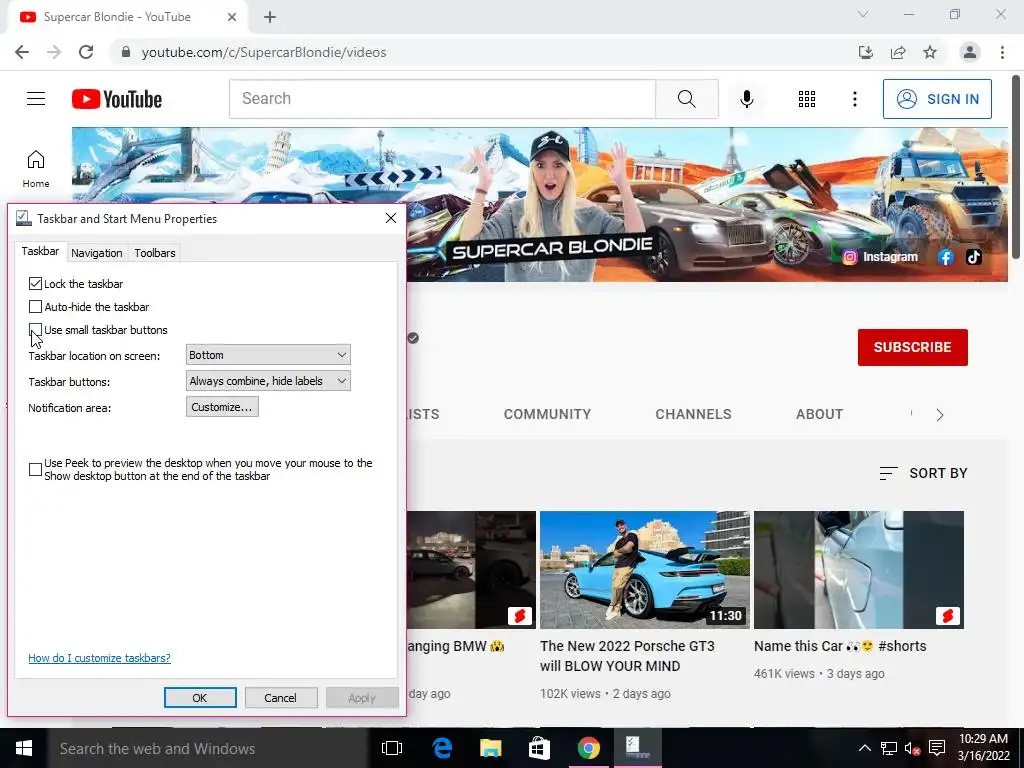Image resolution: width=1024 pixels, height=768 pixels.
Task: Click the search magnifier button
Action: click(x=686, y=99)
